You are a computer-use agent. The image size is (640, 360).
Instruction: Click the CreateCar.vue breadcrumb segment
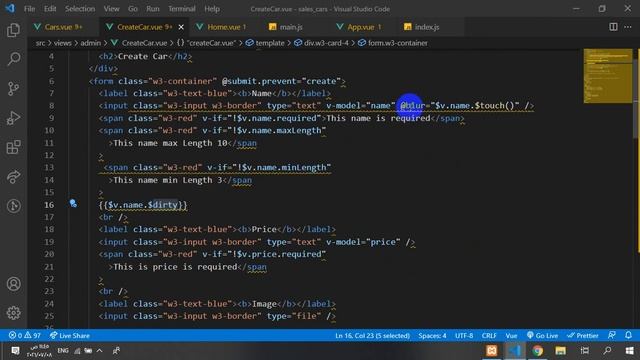click(139, 43)
